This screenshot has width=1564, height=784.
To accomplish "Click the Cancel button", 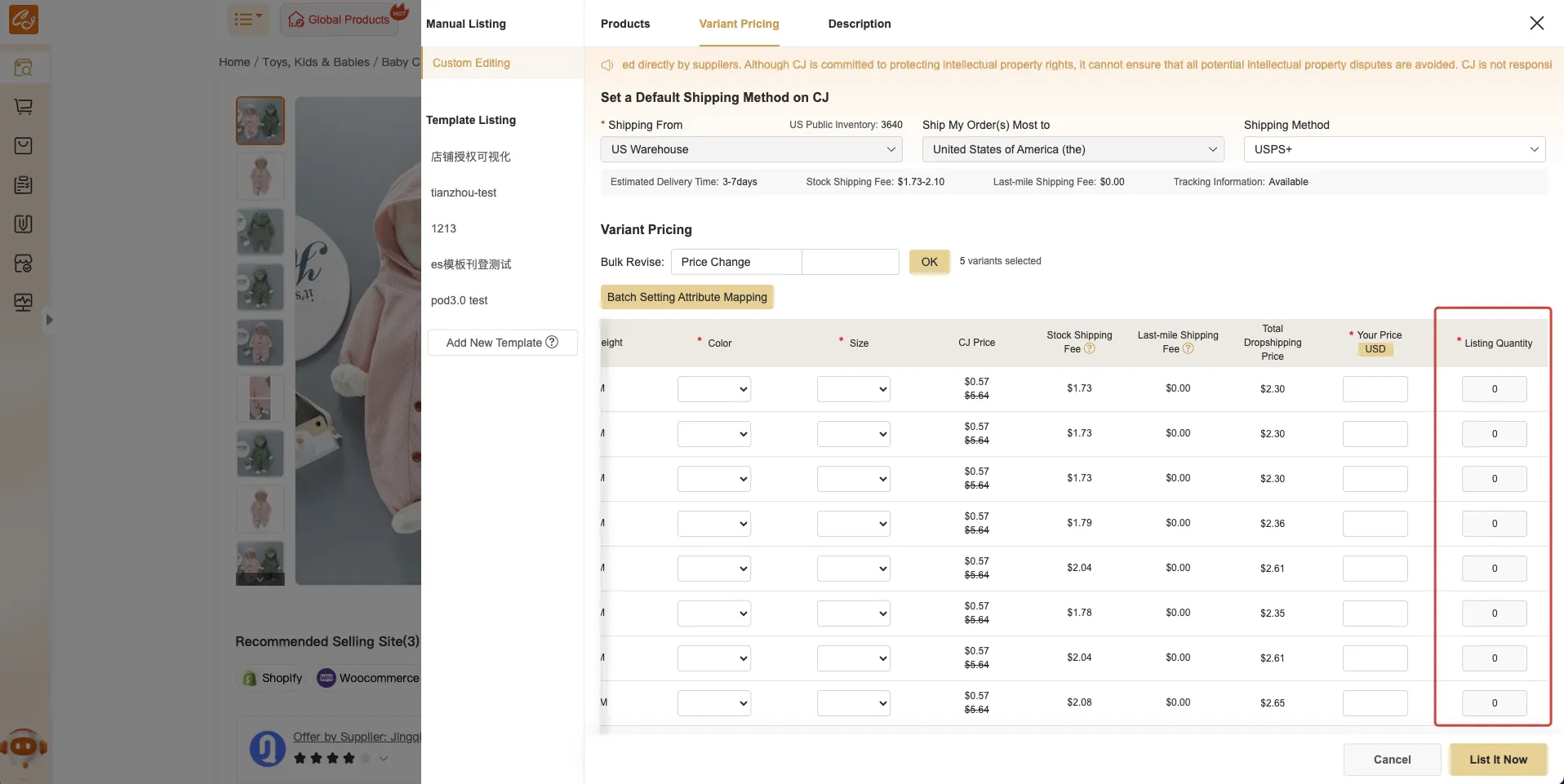I will (1391, 760).
